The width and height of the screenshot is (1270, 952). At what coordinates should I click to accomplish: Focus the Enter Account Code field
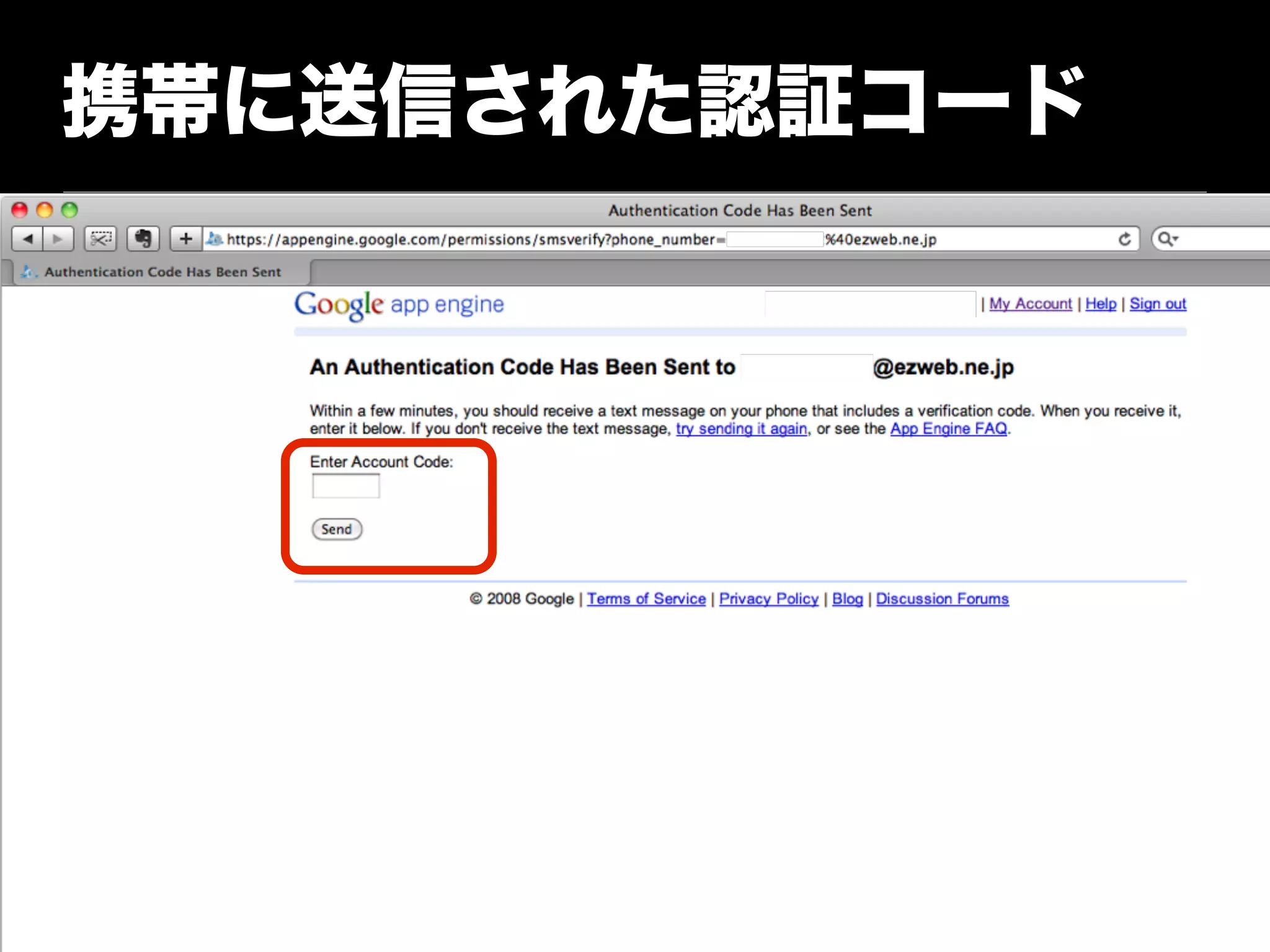345,486
